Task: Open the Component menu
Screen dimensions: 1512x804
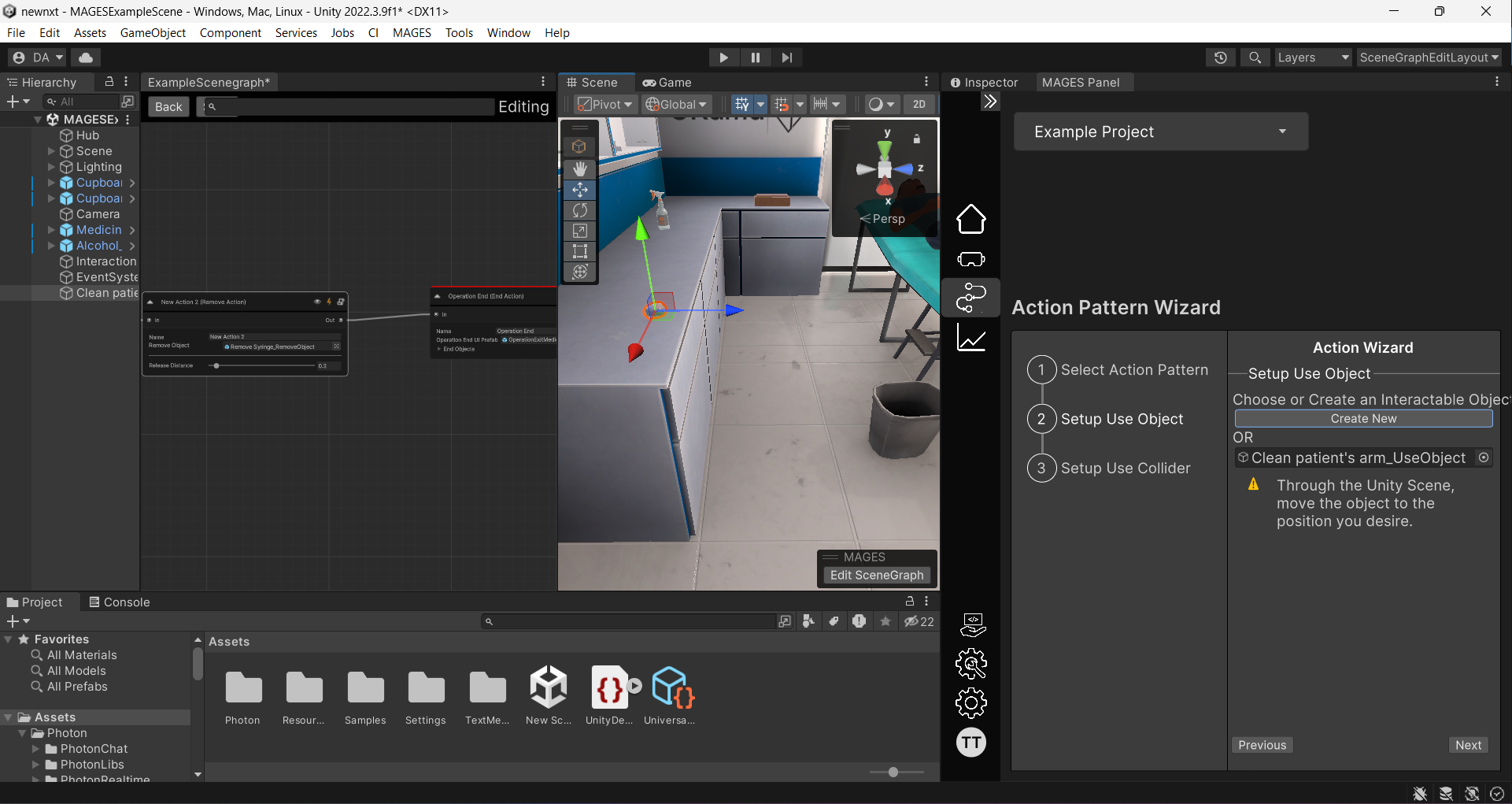Action: (230, 32)
